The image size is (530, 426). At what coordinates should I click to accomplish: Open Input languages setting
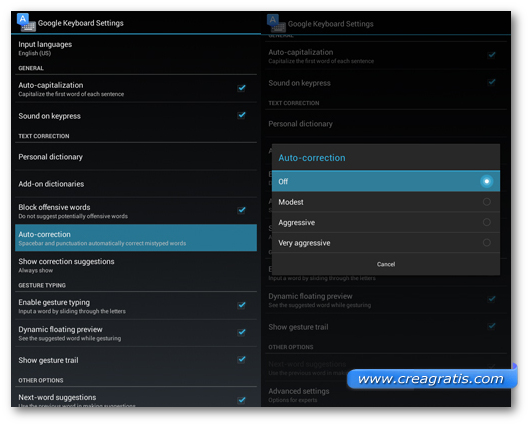[x=136, y=48]
